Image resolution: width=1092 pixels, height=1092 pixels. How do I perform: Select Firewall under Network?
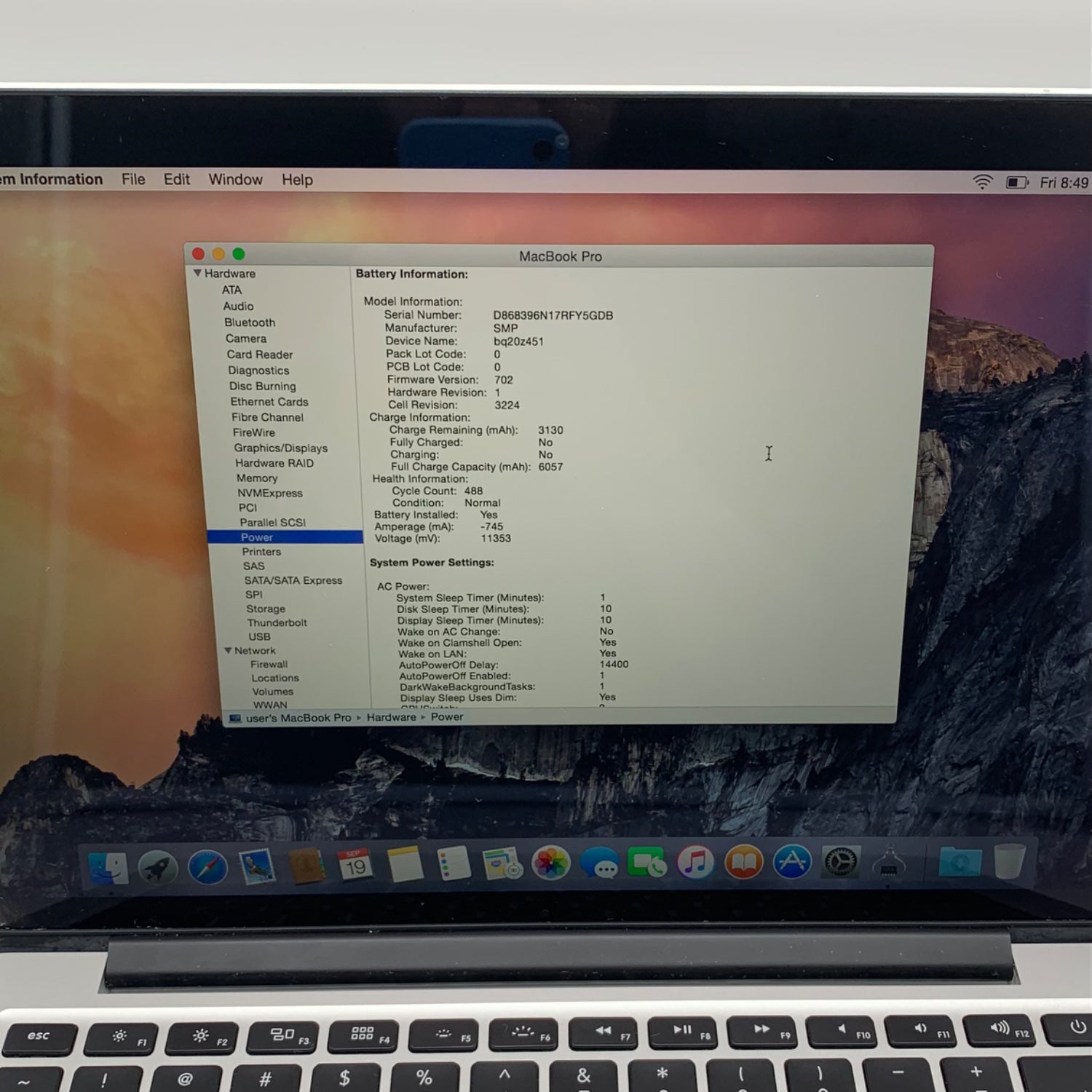269,664
